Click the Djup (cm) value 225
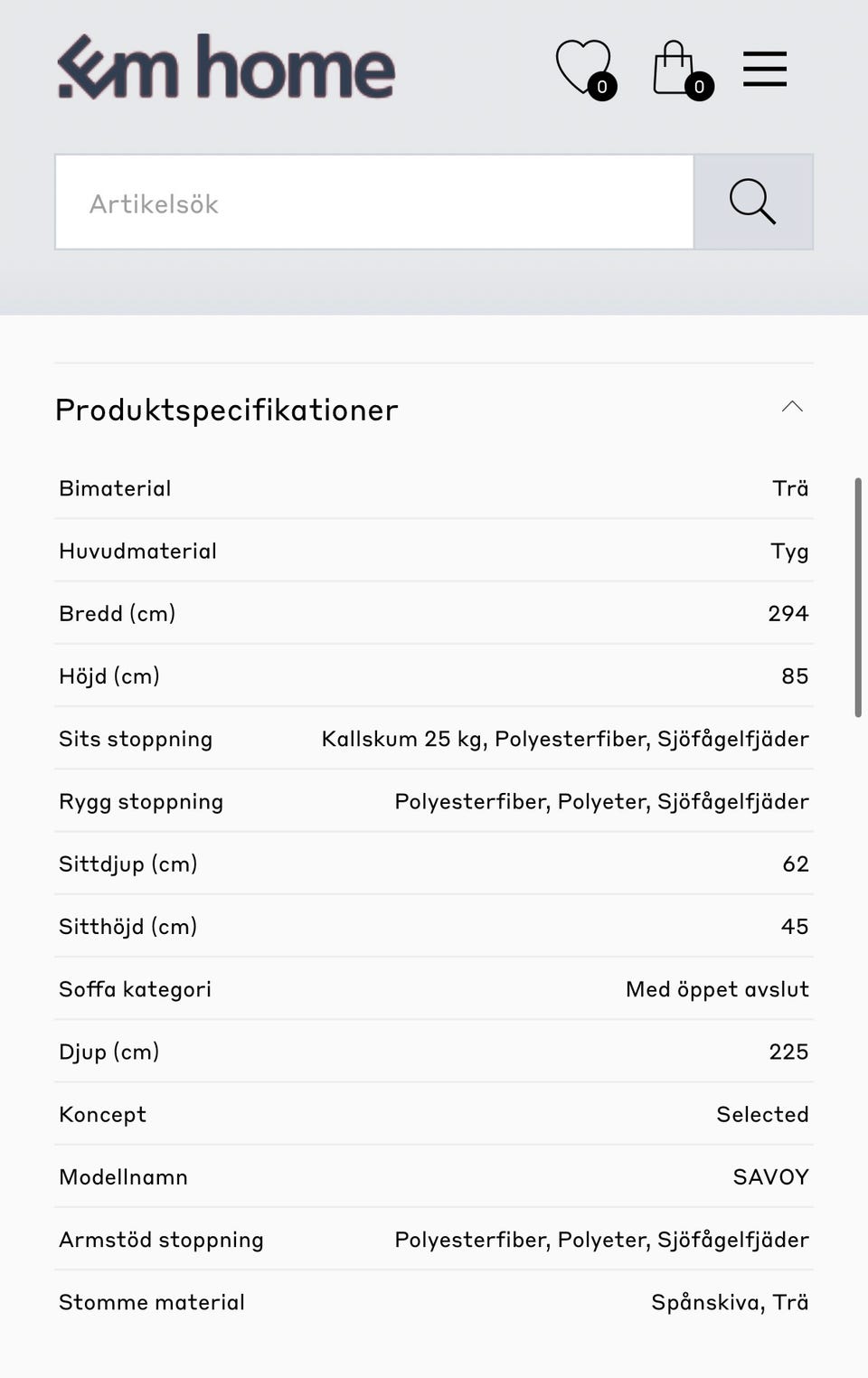The width and height of the screenshot is (868, 1378). tap(788, 1052)
